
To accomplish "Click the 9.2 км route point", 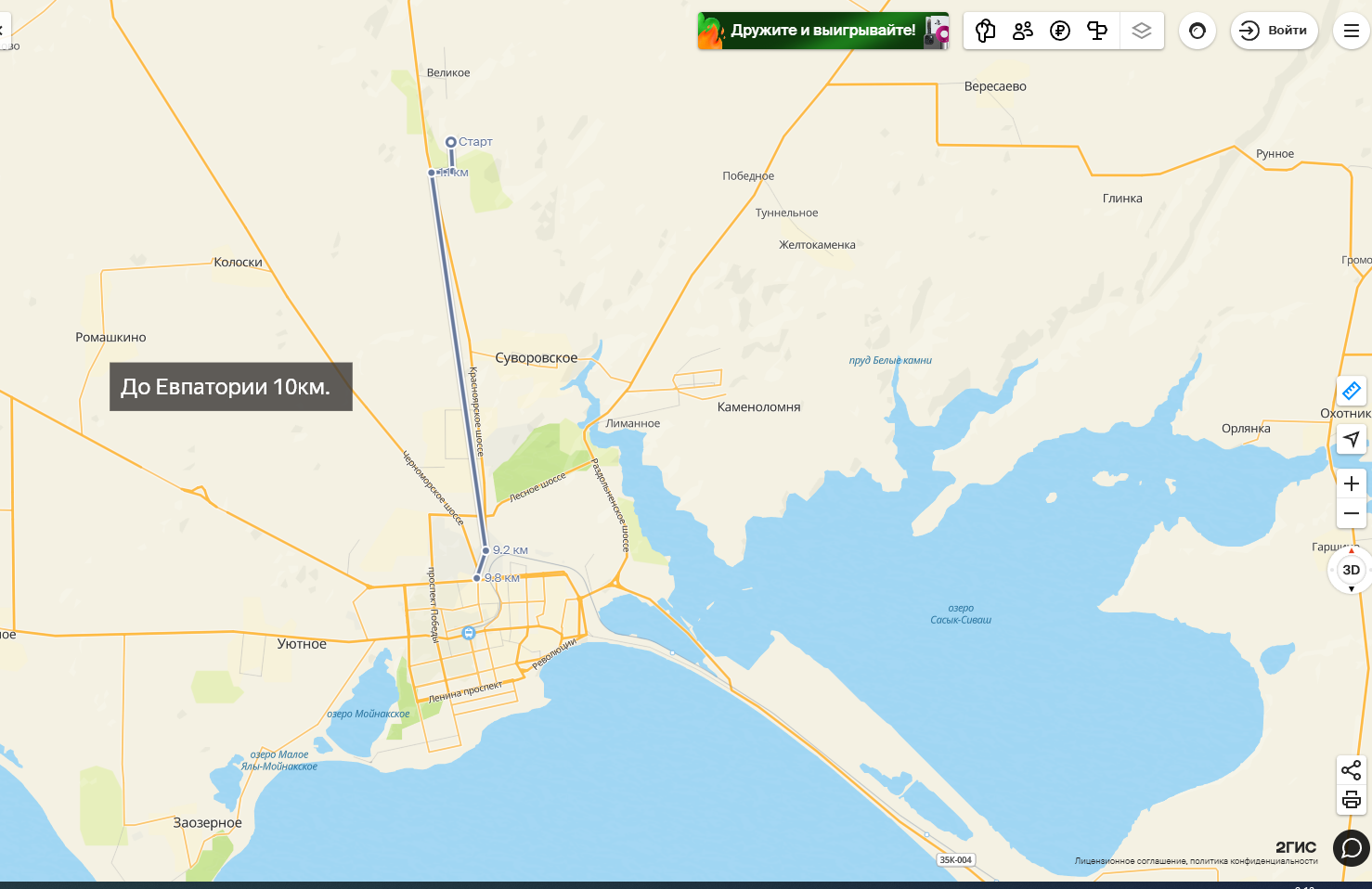I will pyautogui.click(x=485, y=550).
